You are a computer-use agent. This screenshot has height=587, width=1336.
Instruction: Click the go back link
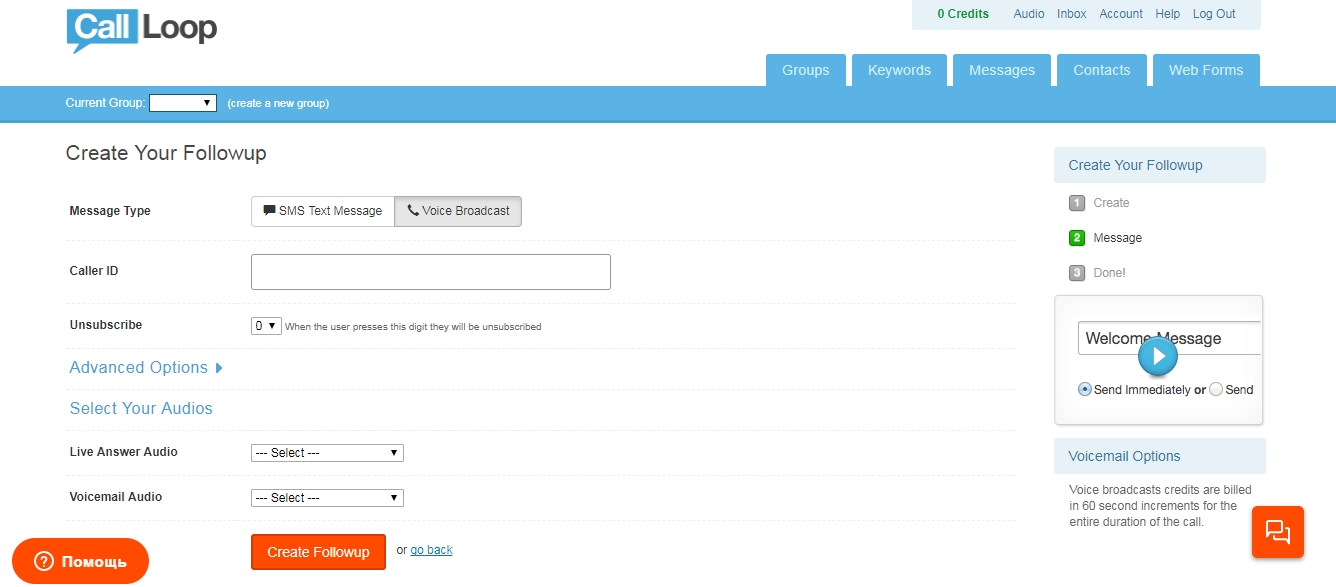click(x=431, y=550)
